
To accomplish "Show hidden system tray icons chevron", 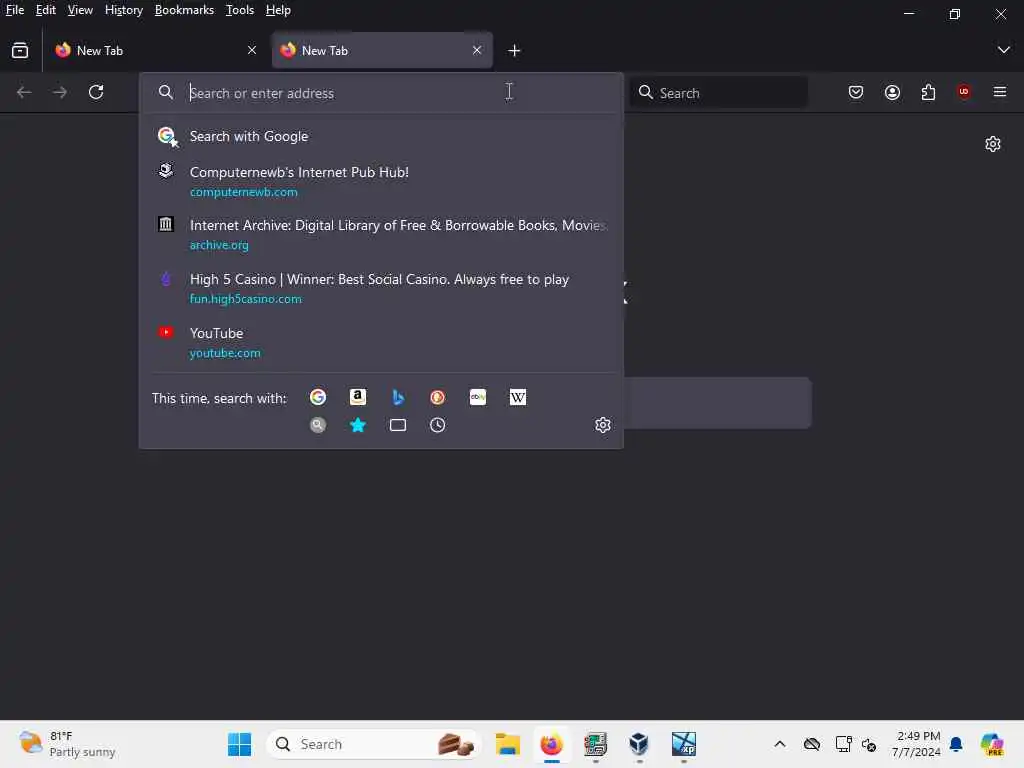I will 780,744.
